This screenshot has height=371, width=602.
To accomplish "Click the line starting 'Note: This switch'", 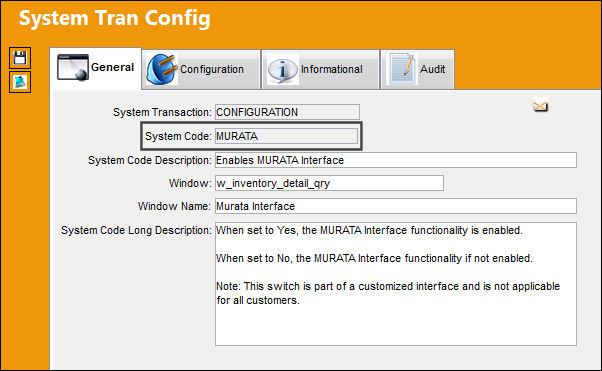I will 388,286.
